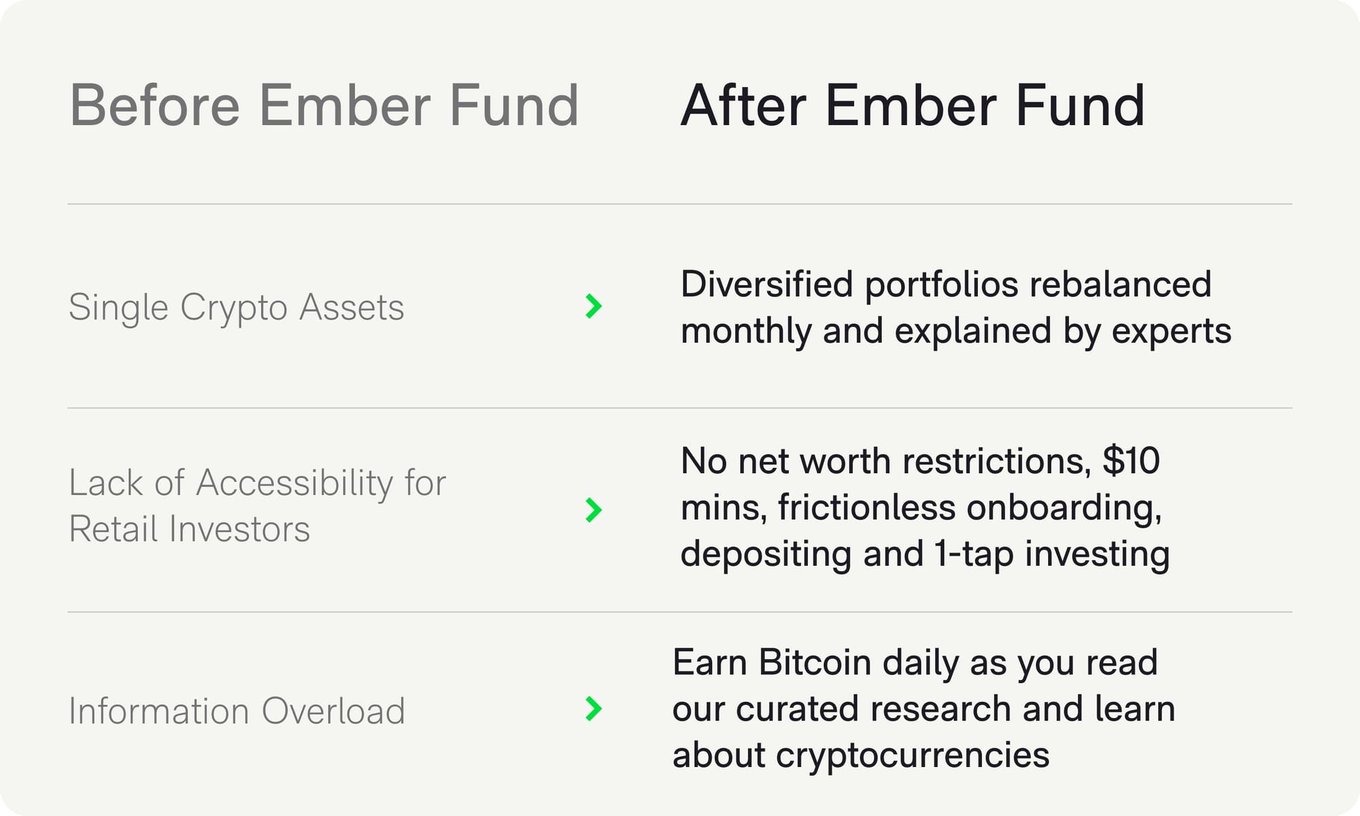Select the After Ember Fund heading

pos(912,105)
